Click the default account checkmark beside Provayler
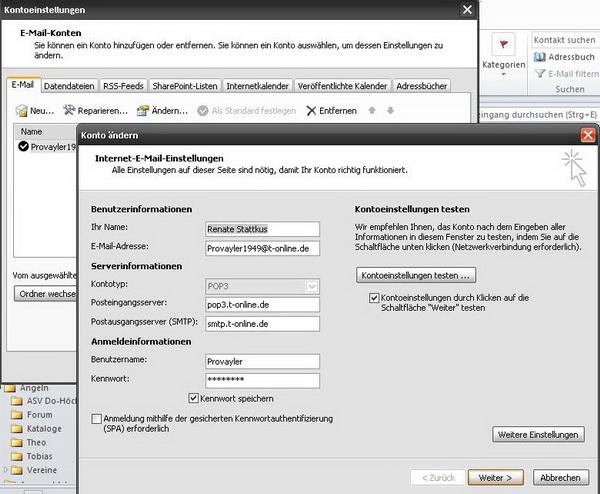This screenshot has height=494, width=600. click(x=23, y=146)
